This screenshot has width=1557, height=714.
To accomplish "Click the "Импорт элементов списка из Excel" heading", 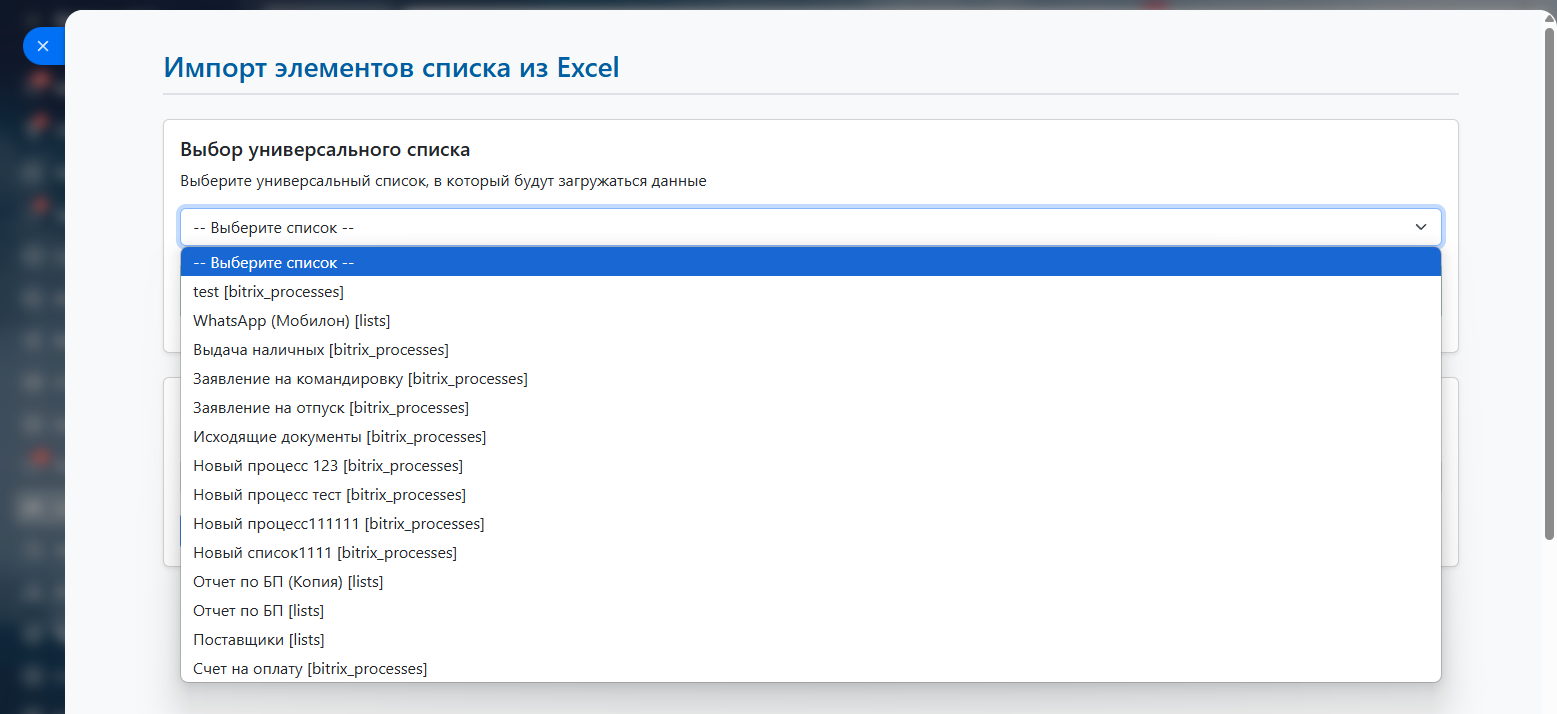I will (391, 68).
